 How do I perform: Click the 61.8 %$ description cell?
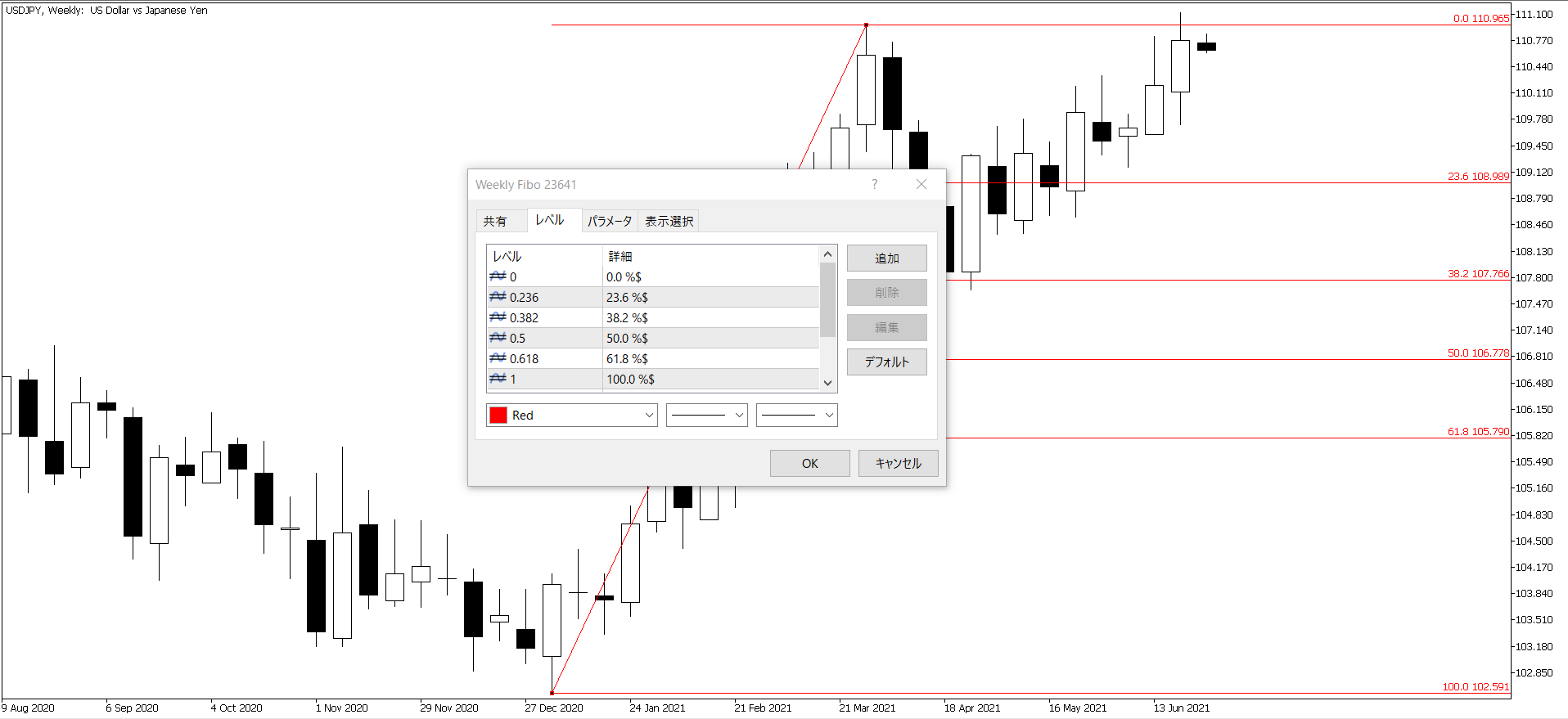tap(710, 358)
